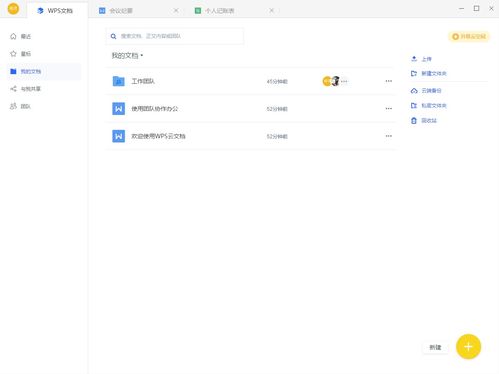Viewport: 499px width, 374px height.
Task: Switch to the 会议纪要 document tab
Action: (116, 11)
